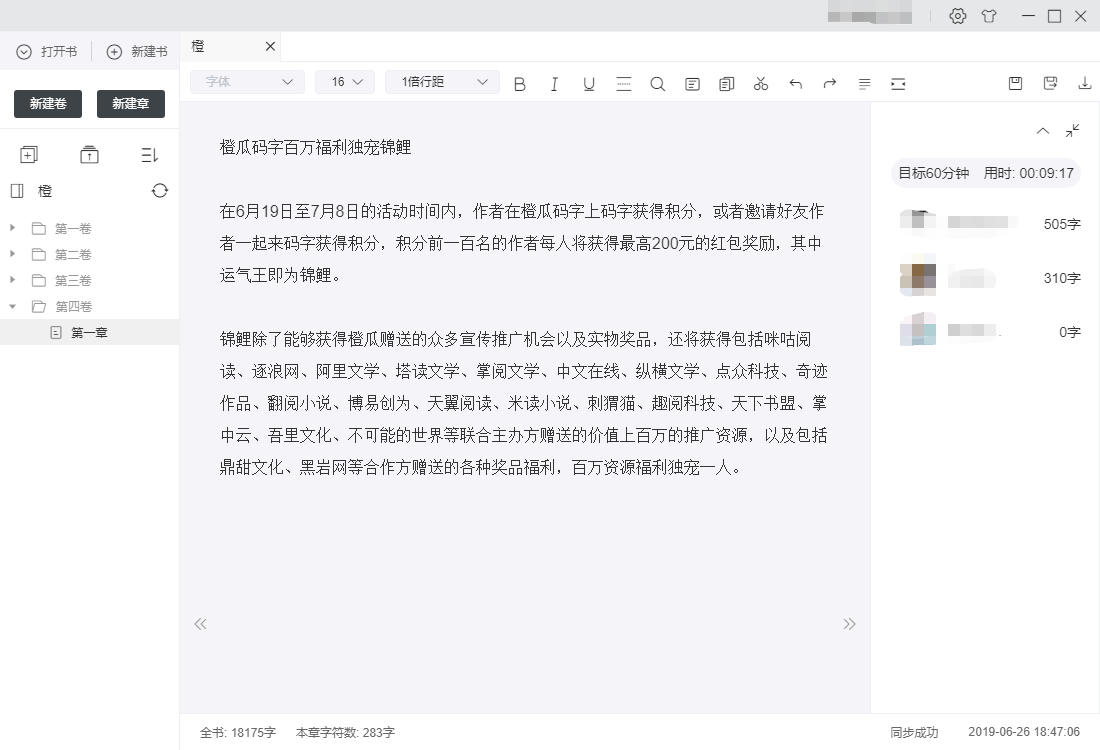Open the settings gear in the title bar
Image resolution: width=1100 pixels, height=750 pixels.
click(x=957, y=16)
